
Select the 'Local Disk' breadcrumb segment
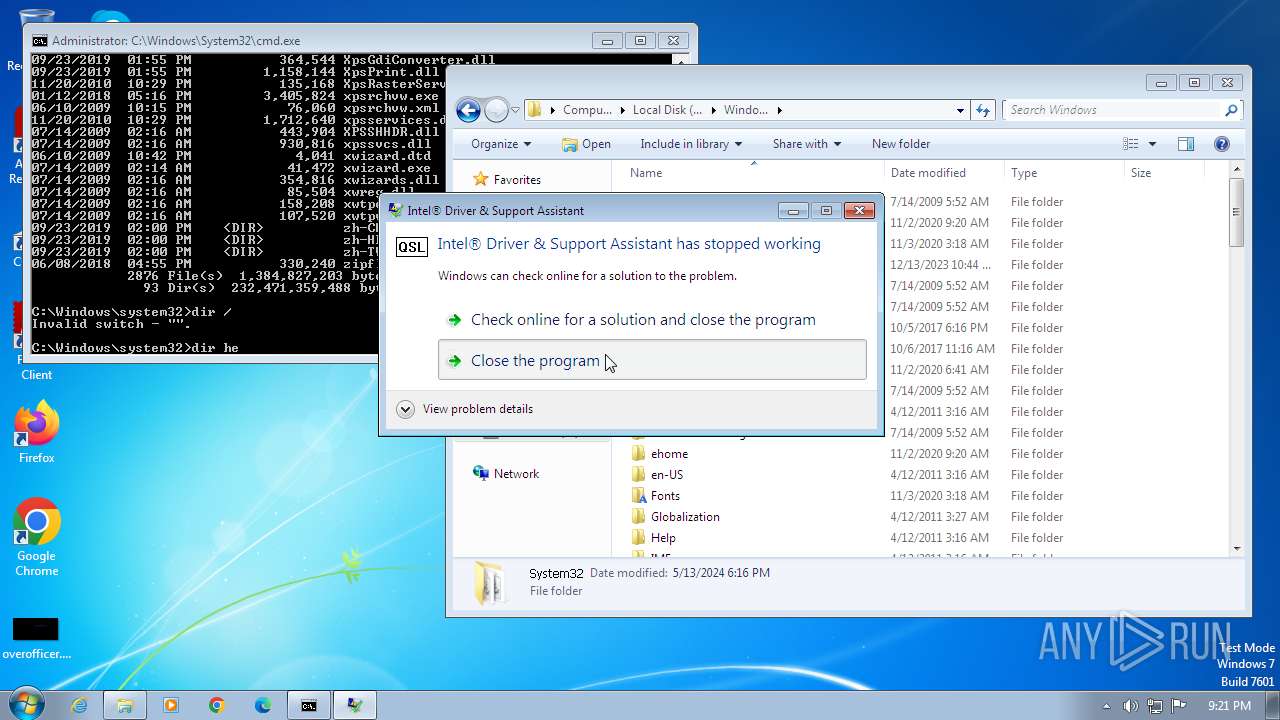[667, 110]
